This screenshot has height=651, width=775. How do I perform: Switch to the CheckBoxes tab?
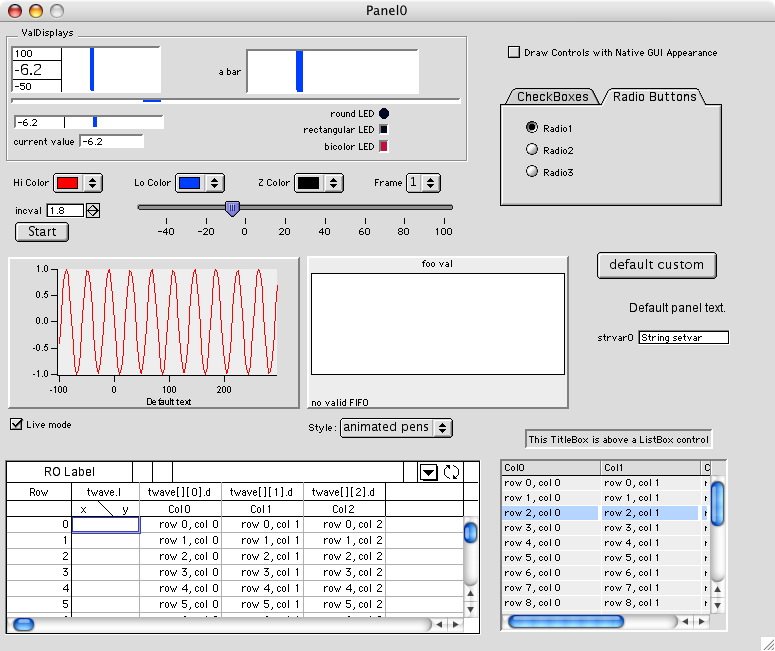(x=553, y=97)
